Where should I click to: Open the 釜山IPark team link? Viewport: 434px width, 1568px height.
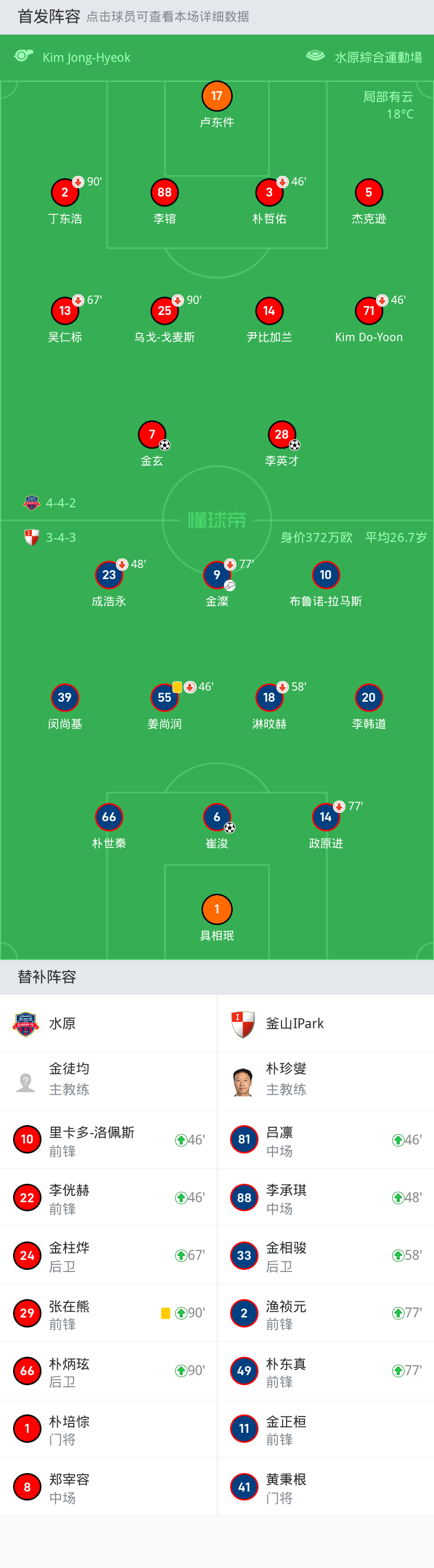(295, 1023)
